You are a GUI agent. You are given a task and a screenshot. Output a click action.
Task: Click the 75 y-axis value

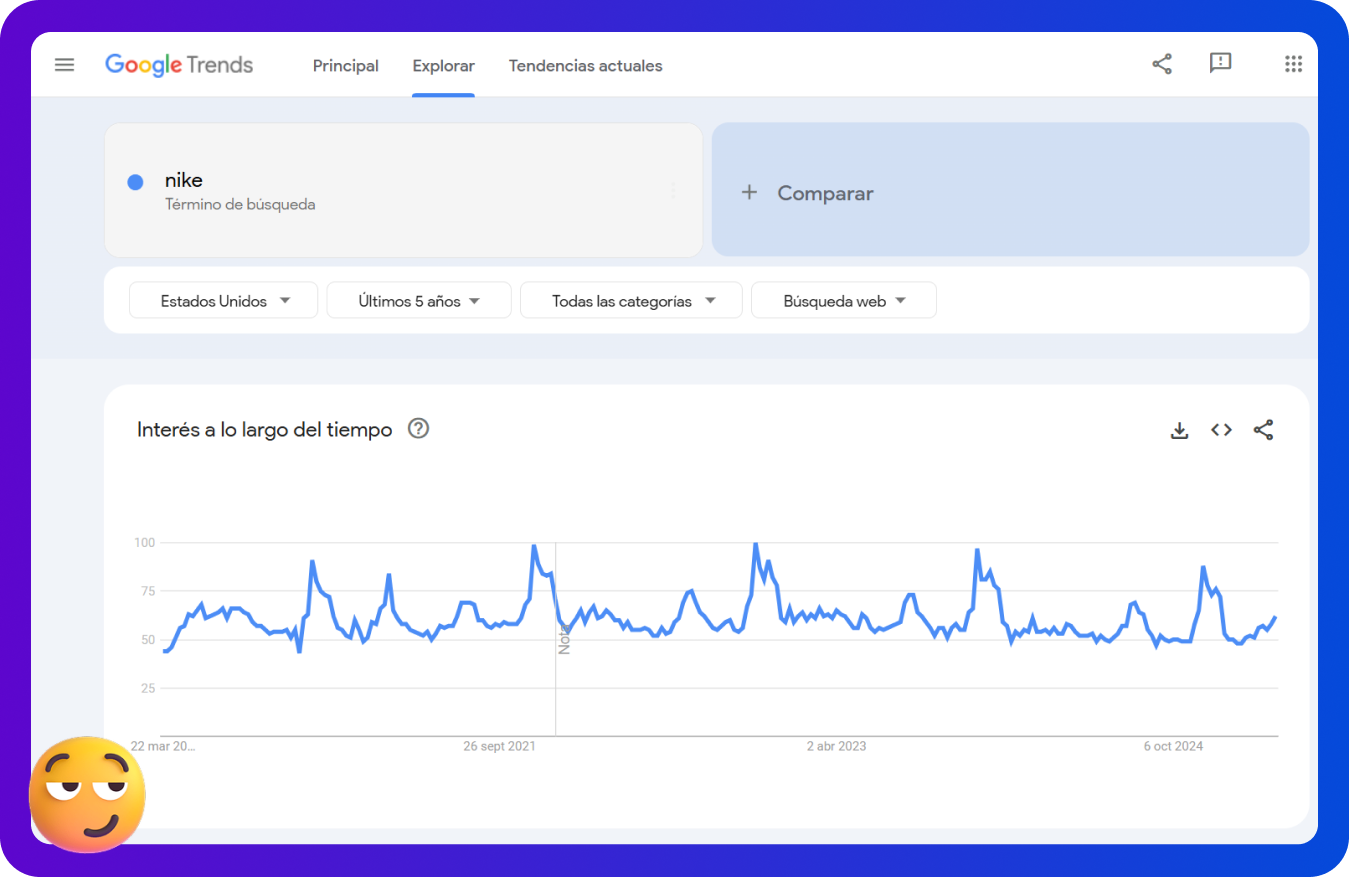149,591
